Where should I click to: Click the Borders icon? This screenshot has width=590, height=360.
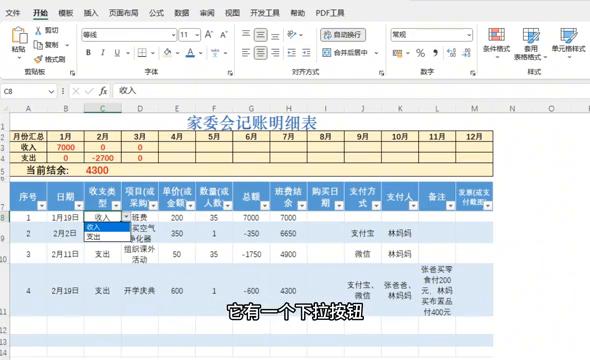pos(142,53)
